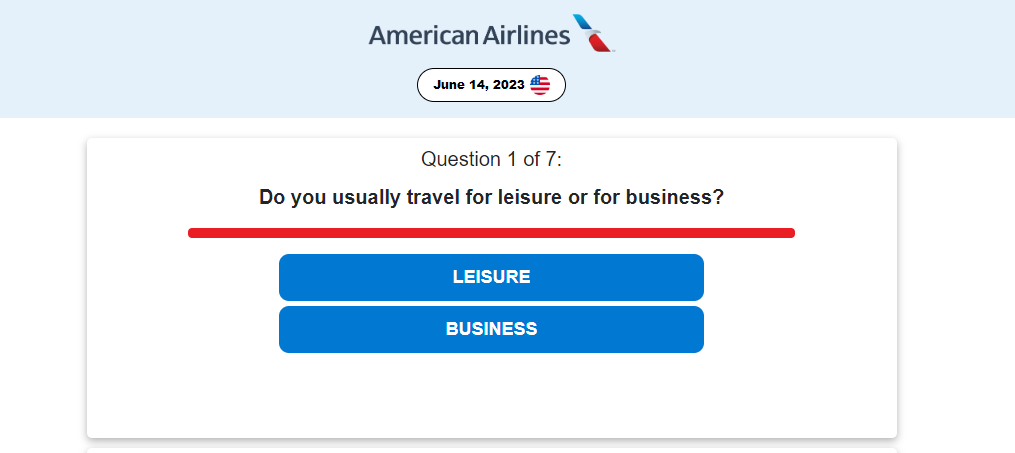Viewport: 1015px width, 453px height.
Task: Click the US flag icon
Action: pos(540,85)
